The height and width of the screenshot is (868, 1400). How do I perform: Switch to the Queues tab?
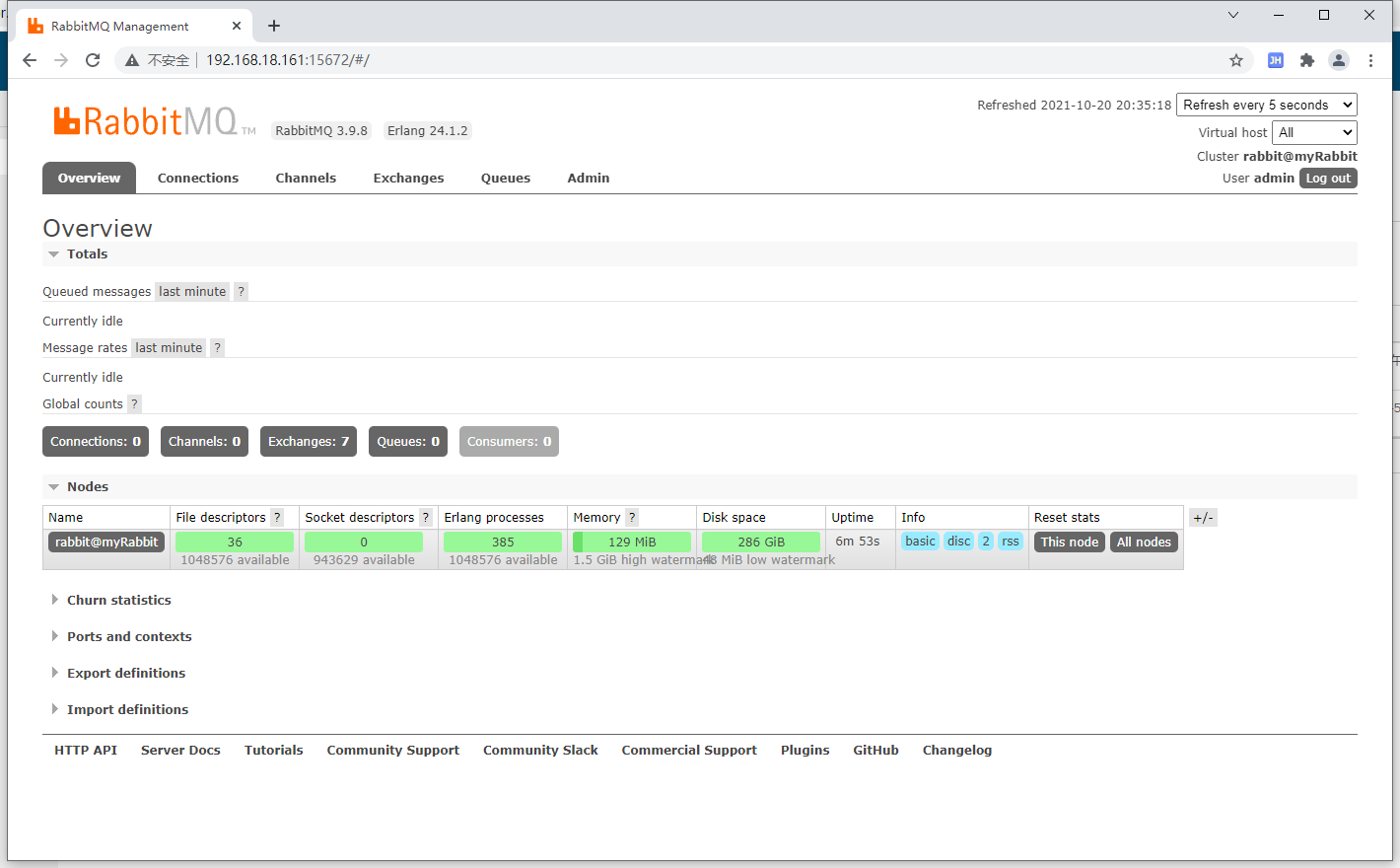click(x=506, y=179)
